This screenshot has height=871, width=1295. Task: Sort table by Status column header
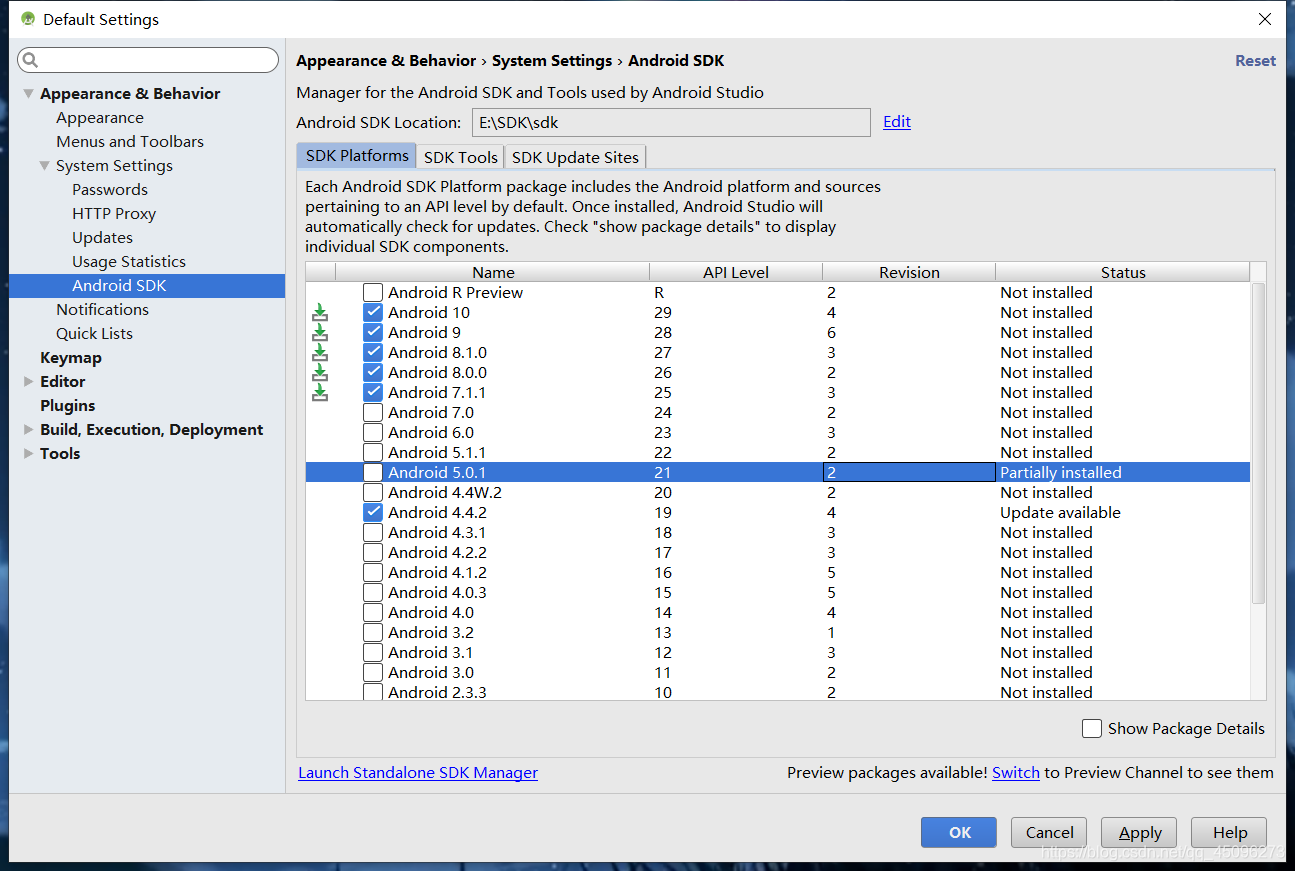[x=1123, y=272]
